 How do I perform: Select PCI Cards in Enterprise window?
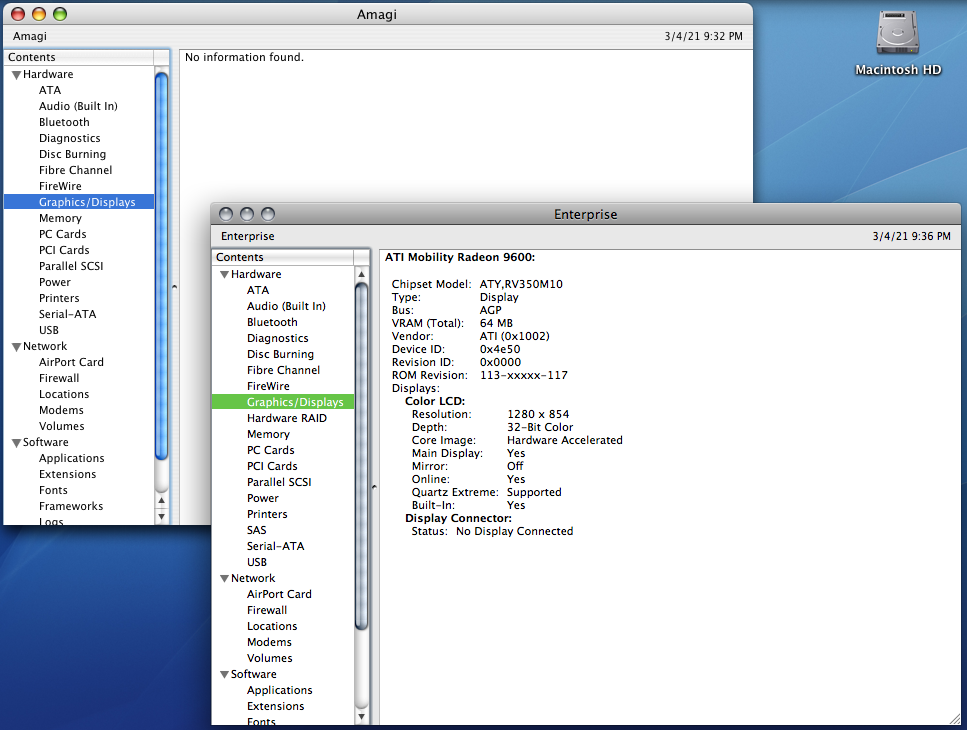click(x=272, y=467)
